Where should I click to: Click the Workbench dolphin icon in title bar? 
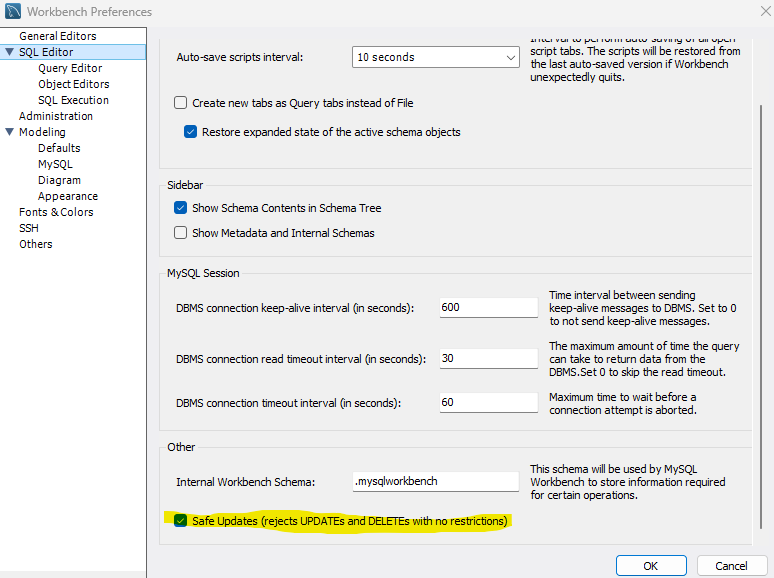tap(13, 11)
